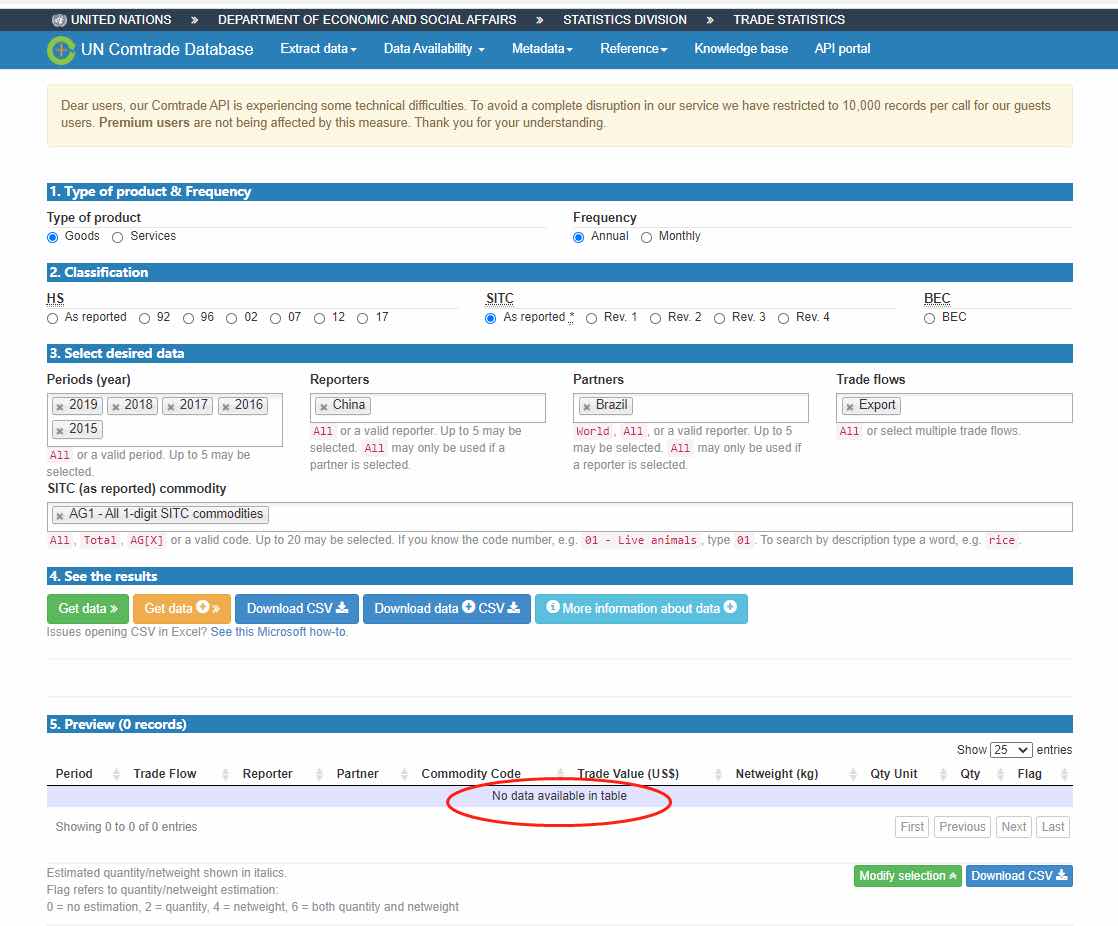1118x926 pixels.
Task: Go to Statistics Division breadcrumb link
Action: point(625,20)
